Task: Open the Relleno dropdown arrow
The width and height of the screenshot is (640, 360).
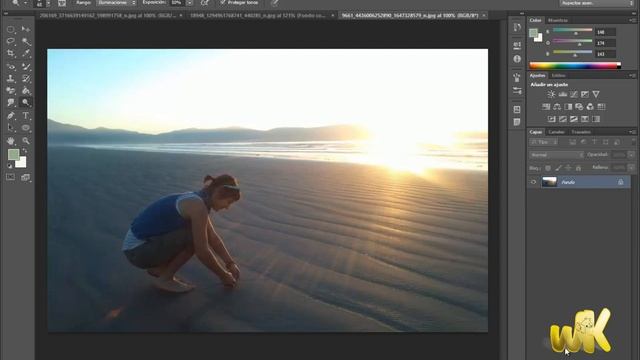Action: (x=631, y=167)
